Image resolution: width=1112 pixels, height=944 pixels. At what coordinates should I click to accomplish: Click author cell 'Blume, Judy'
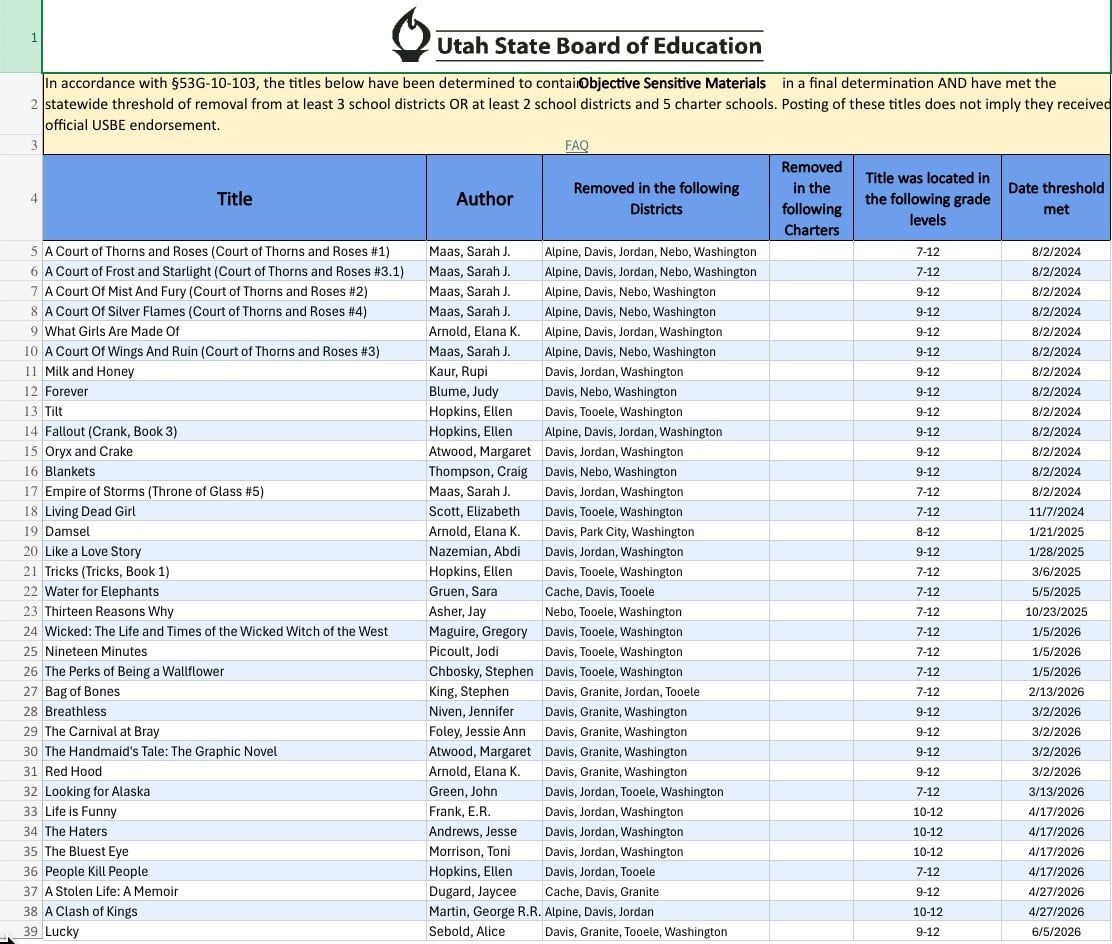484,392
